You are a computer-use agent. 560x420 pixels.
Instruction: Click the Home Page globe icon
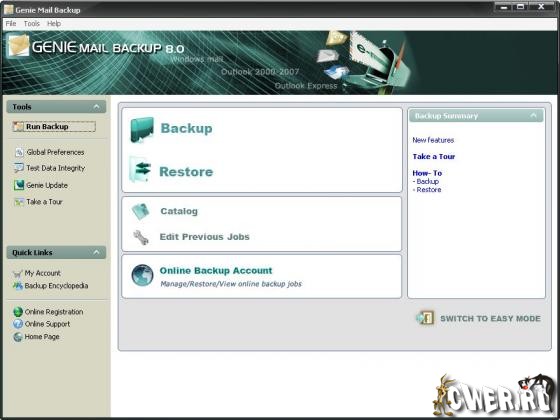point(18,337)
